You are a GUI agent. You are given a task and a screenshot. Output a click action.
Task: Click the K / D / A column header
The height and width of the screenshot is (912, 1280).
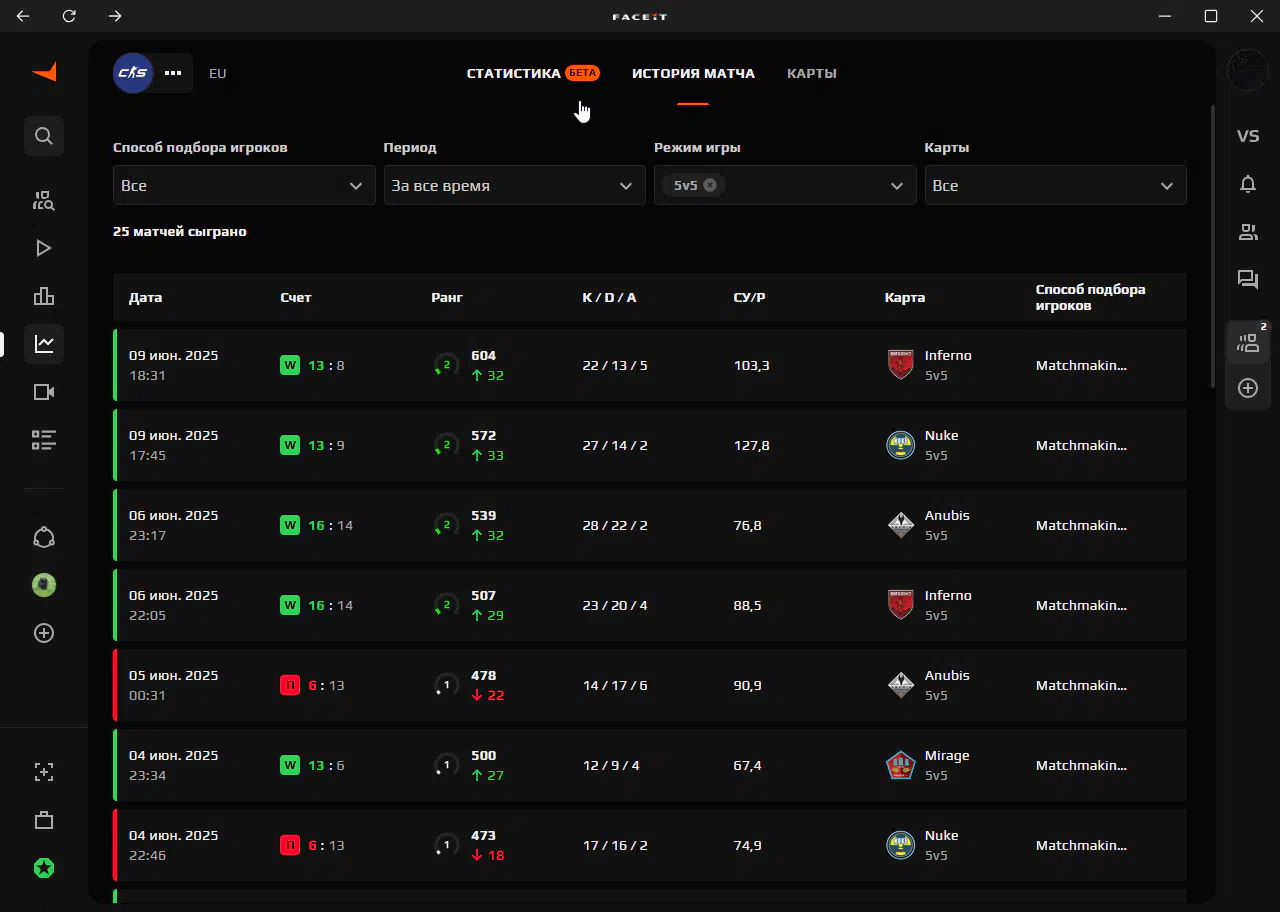pos(609,297)
